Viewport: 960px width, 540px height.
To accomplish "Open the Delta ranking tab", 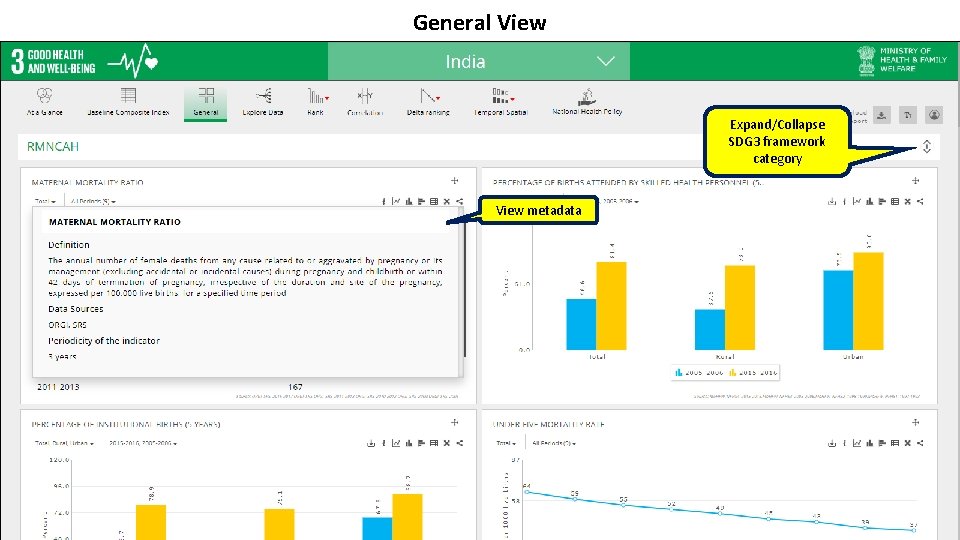I will point(428,102).
